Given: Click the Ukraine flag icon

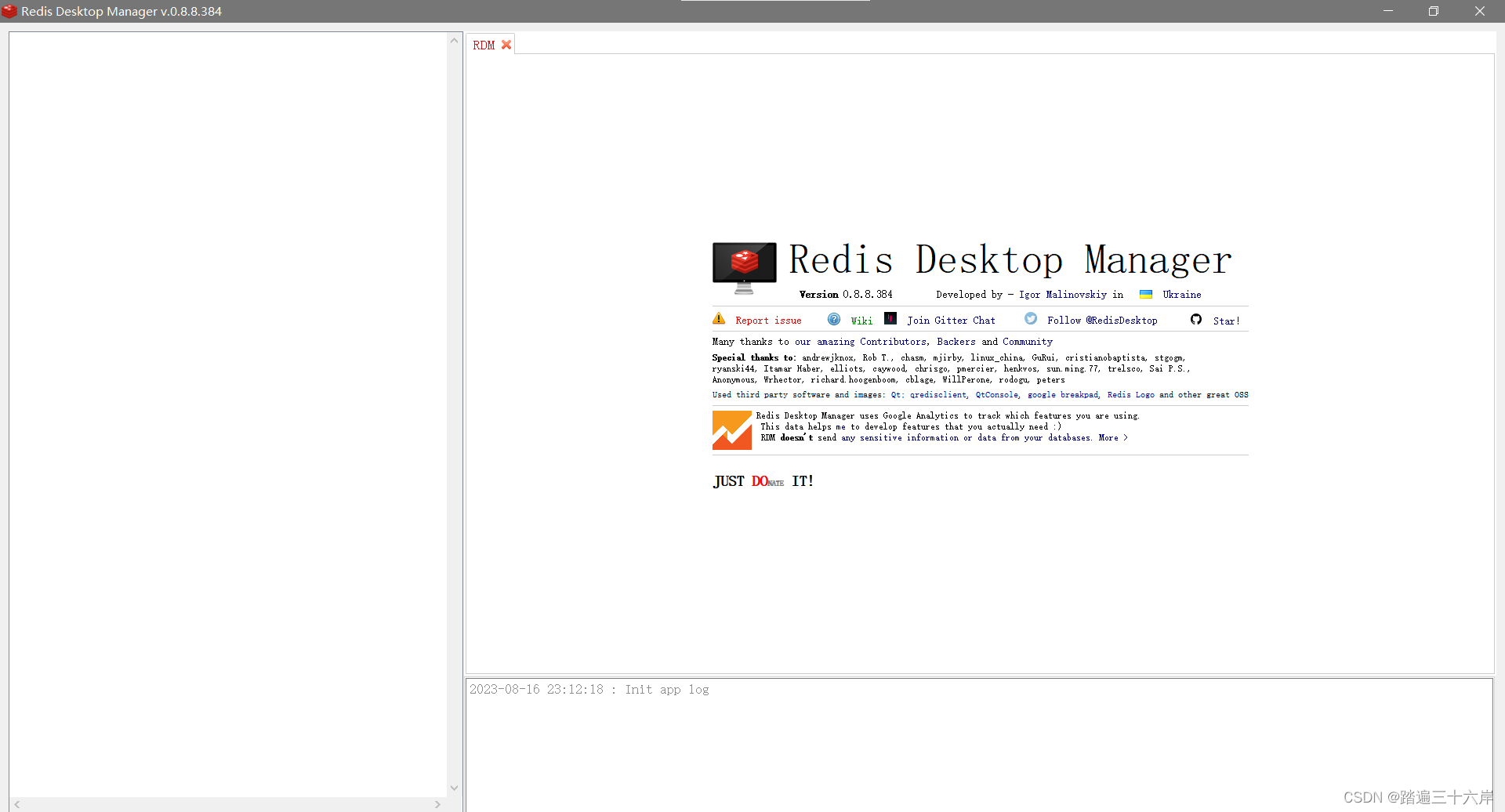Looking at the screenshot, I should 1146,295.
